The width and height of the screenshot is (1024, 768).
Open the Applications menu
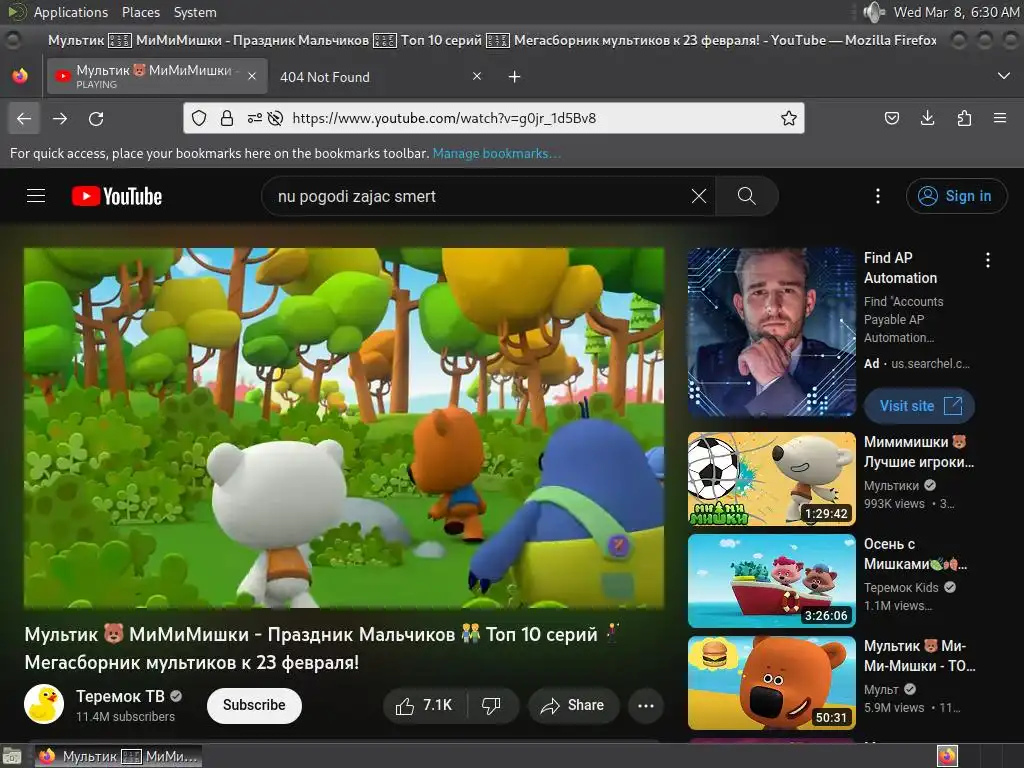click(x=71, y=12)
